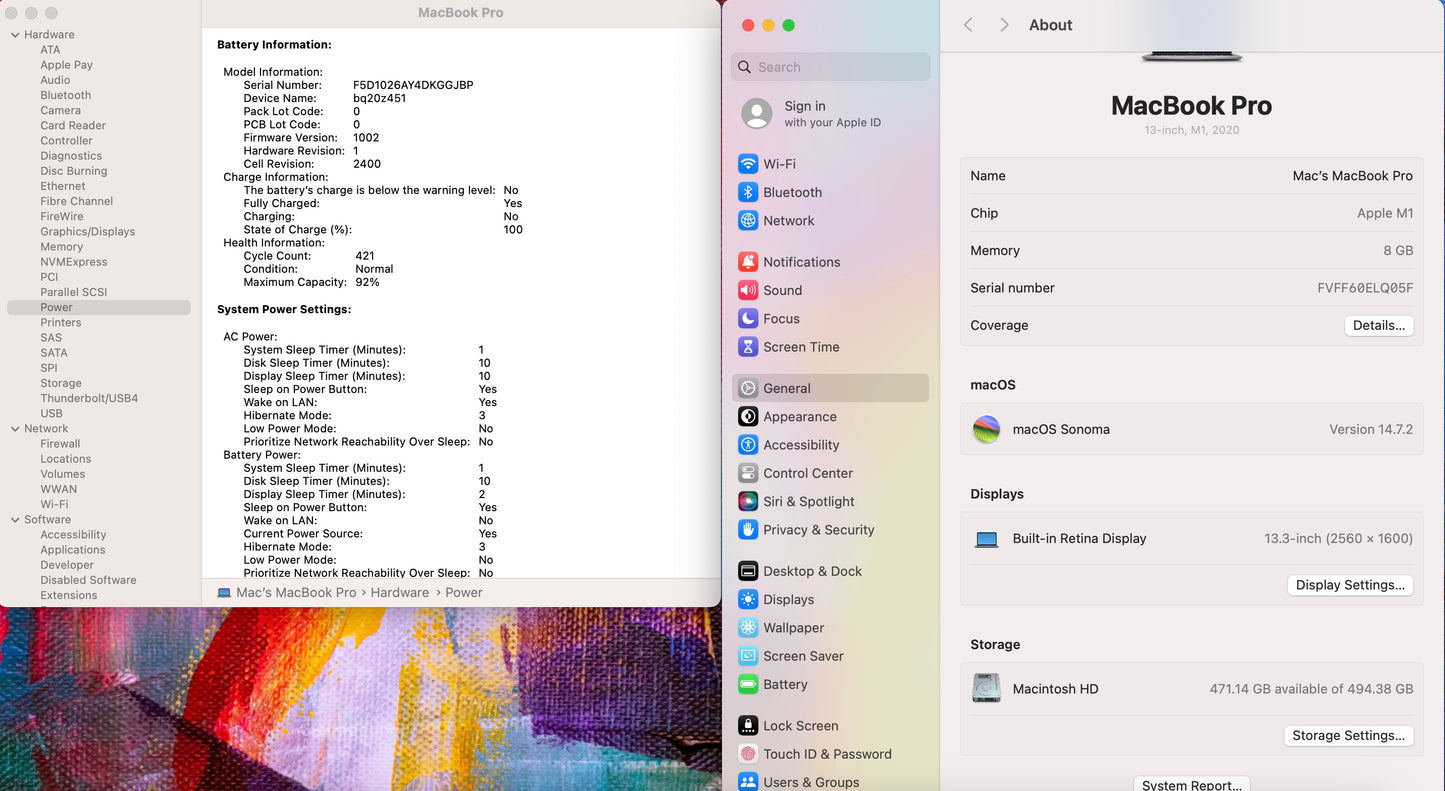Select Applications under Software section
Image resolution: width=1445 pixels, height=791 pixels.
[72, 550]
